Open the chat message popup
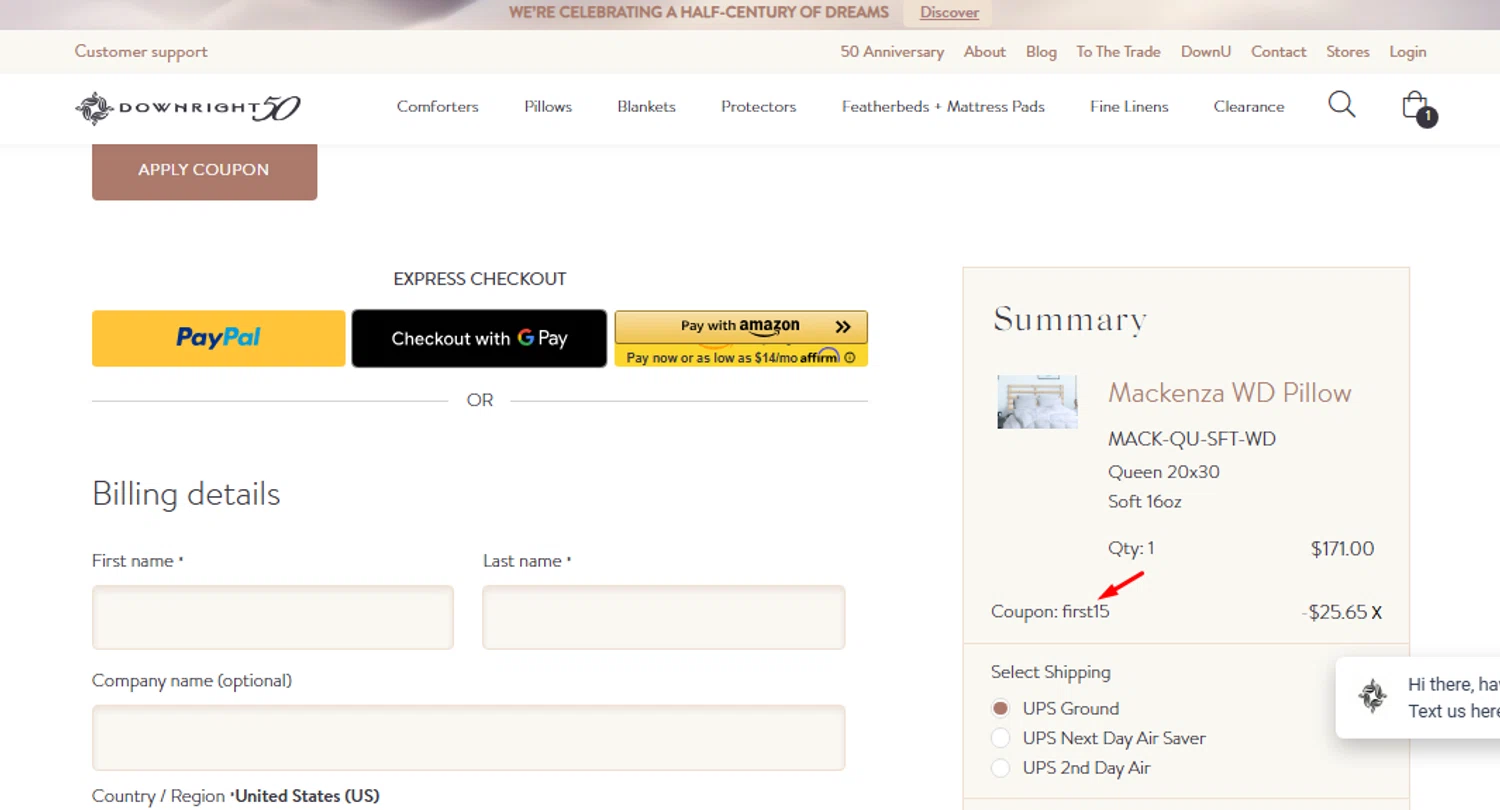The width and height of the screenshot is (1500, 810). tap(1418, 697)
